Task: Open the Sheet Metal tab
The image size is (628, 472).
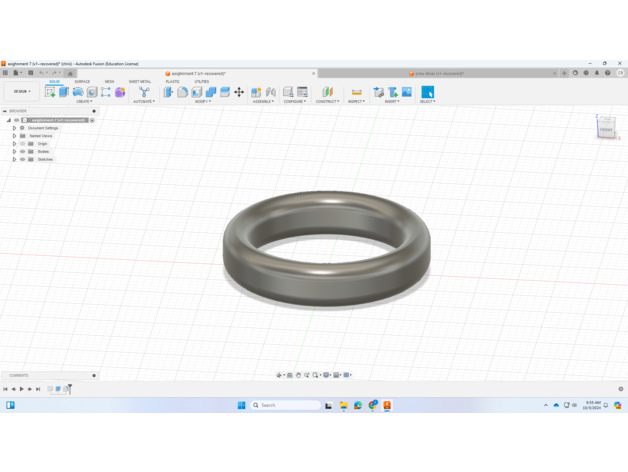Action: tap(140, 82)
